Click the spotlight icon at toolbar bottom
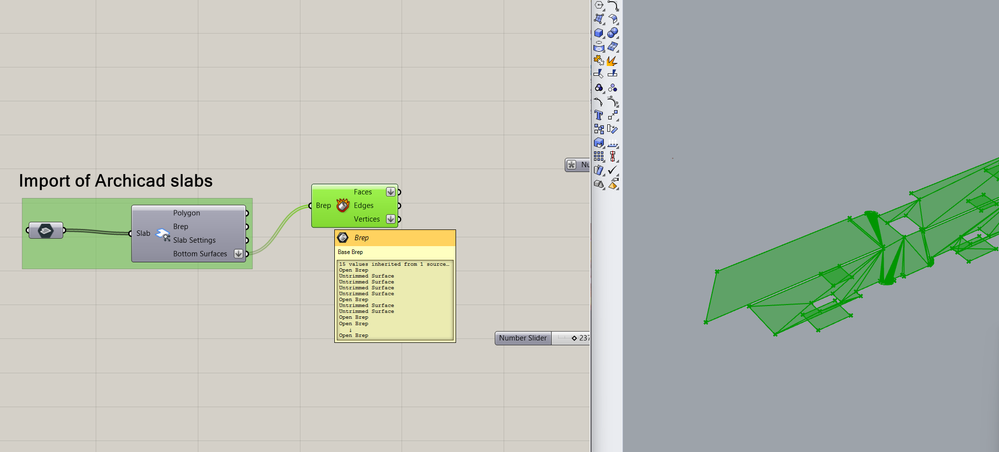The height and width of the screenshot is (452, 999). pos(613,184)
